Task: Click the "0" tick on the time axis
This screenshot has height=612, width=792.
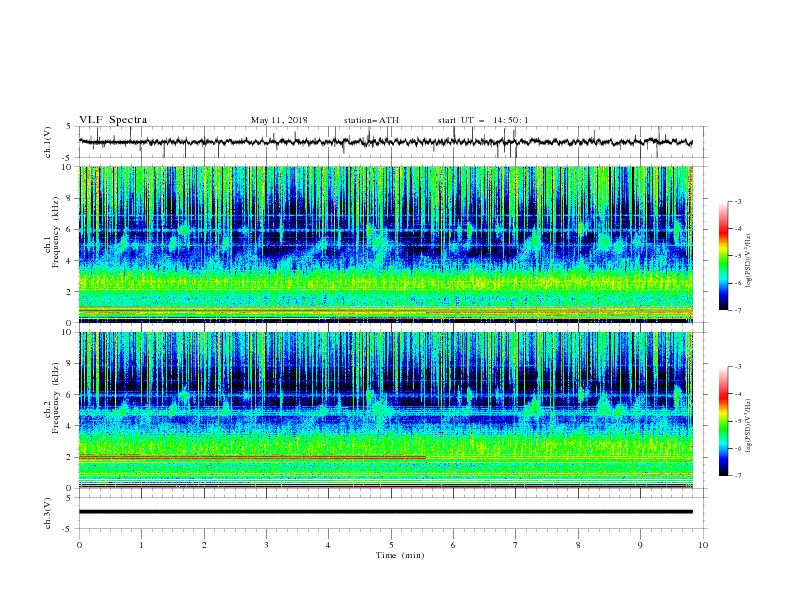Action: [x=79, y=545]
